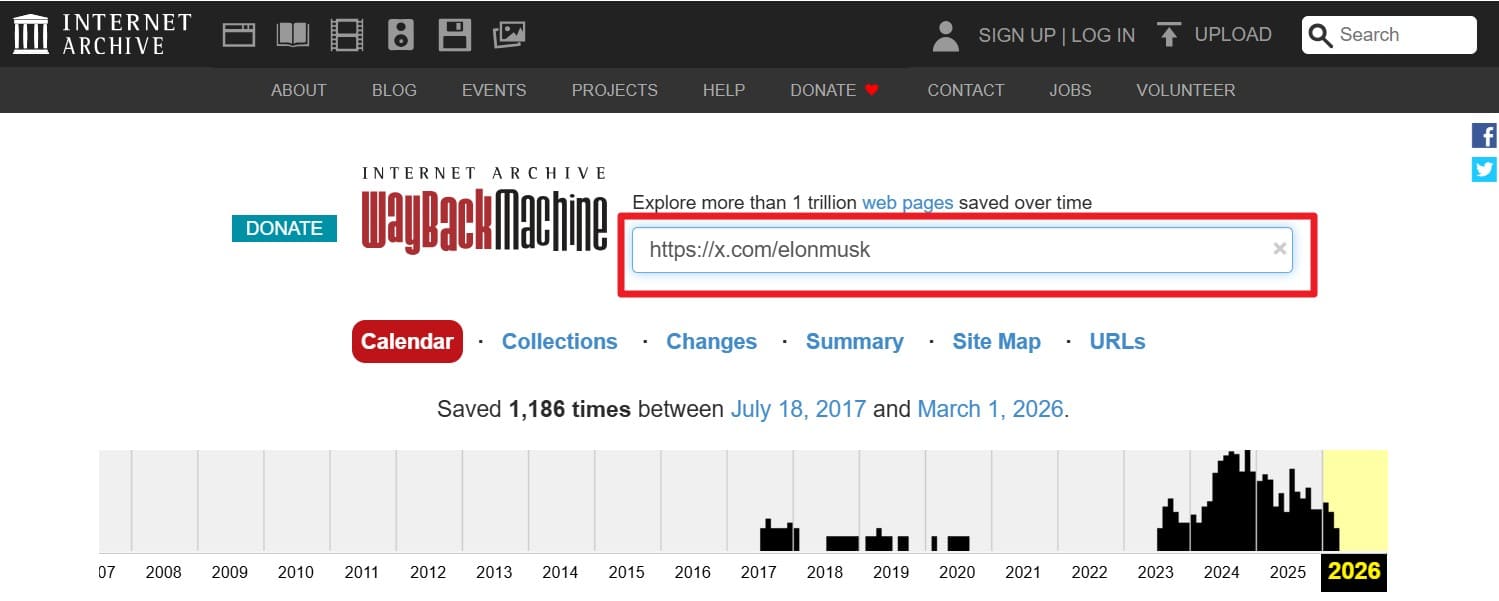Select year 2014 on the timeline
Screen dimensions: 1499x601
[560, 572]
